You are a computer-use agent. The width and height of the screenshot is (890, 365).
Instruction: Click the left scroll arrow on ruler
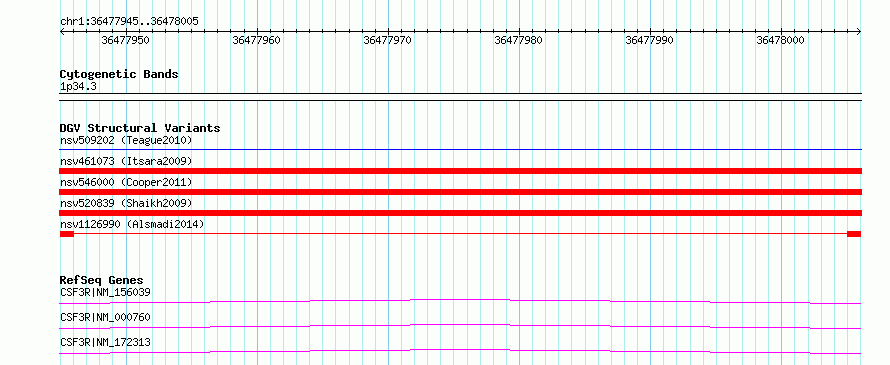click(62, 31)
